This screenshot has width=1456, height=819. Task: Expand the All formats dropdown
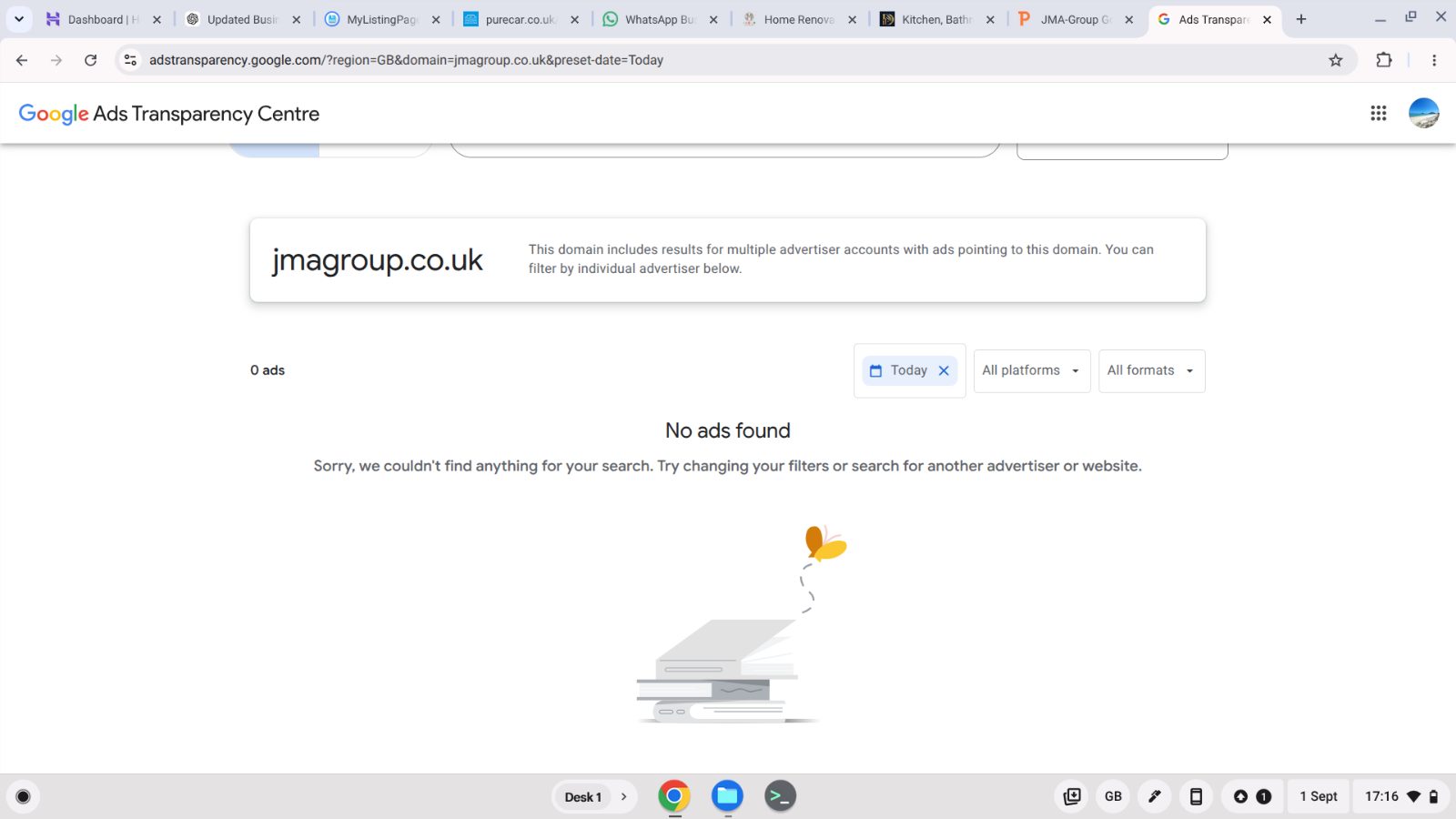click(1151, 370)
